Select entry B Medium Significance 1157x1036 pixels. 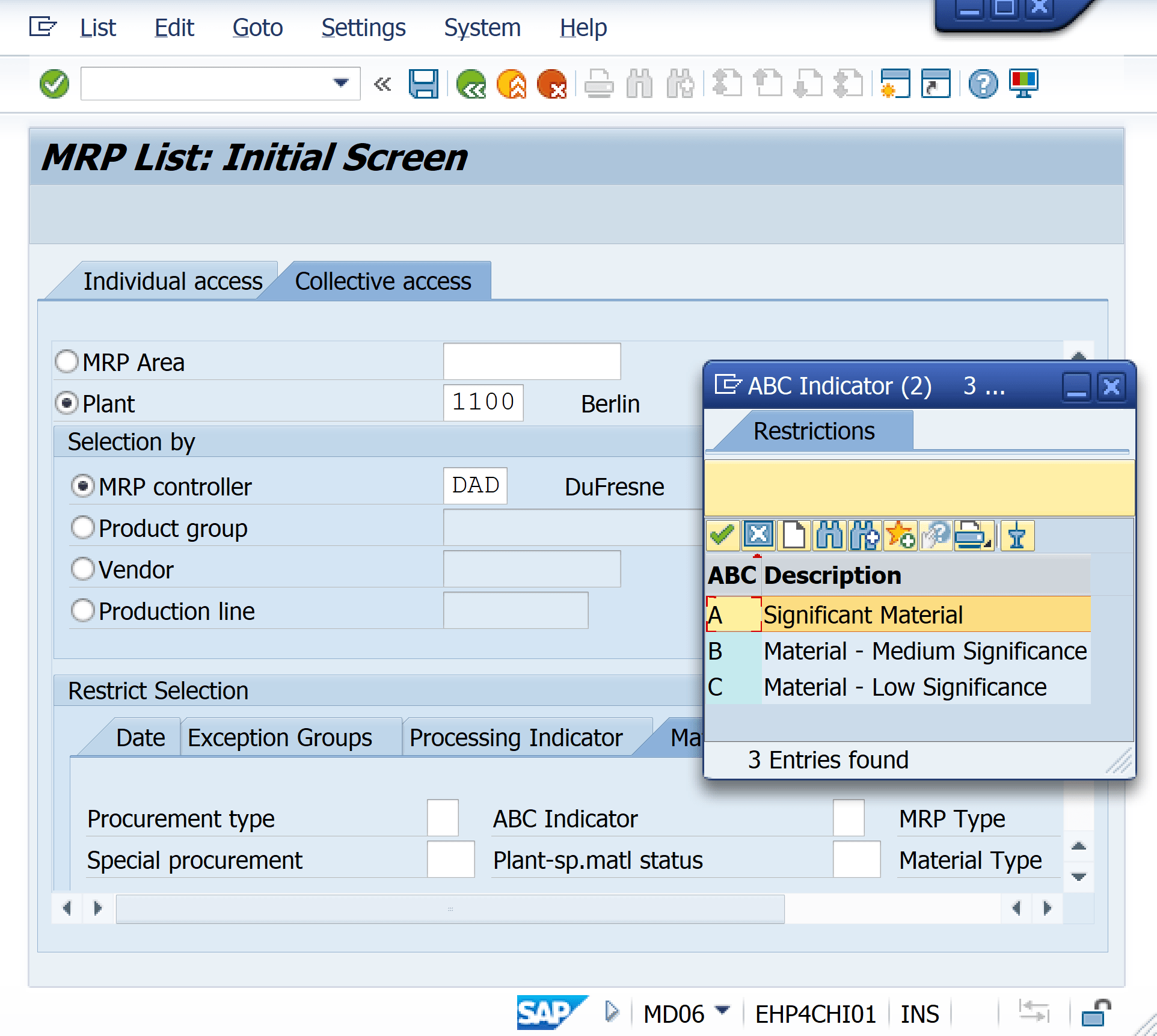coord(924,651)
